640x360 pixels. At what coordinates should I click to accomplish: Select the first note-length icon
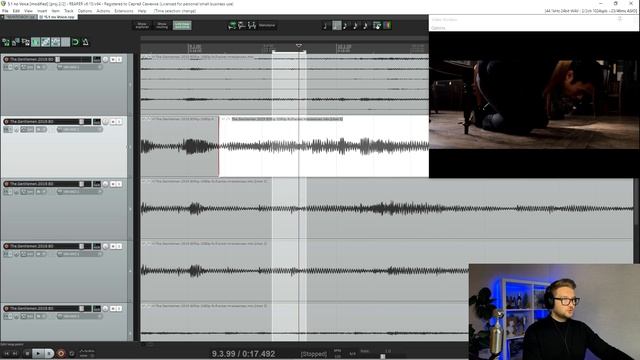point(326,26)
